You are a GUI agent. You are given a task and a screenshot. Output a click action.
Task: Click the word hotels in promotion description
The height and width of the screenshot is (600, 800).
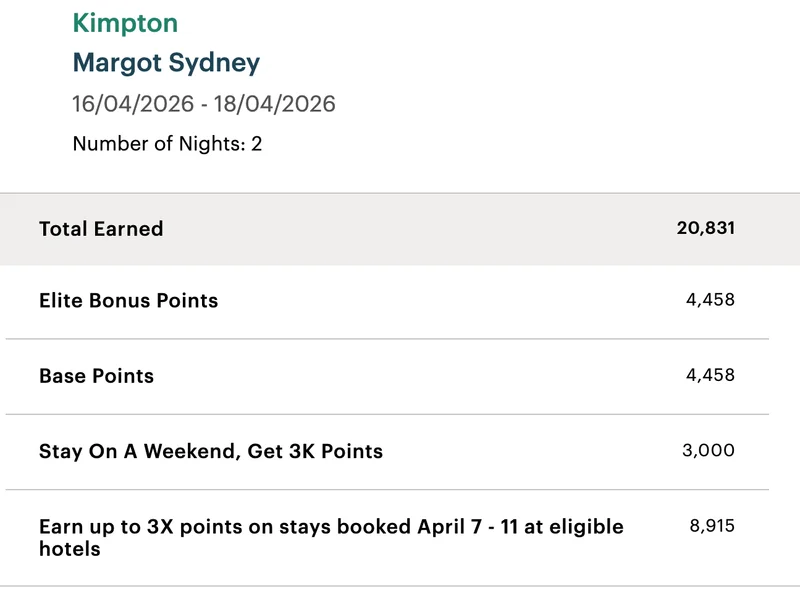tap(70, 549)
